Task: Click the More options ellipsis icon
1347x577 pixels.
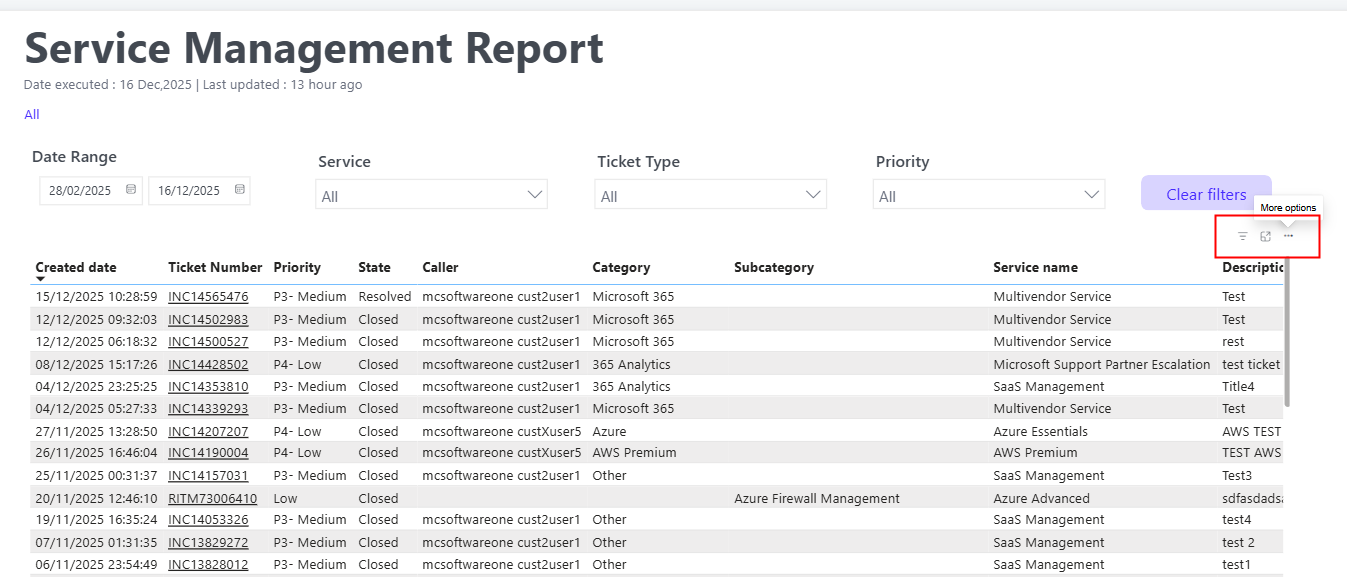Action: click(x=1288, y=236)
